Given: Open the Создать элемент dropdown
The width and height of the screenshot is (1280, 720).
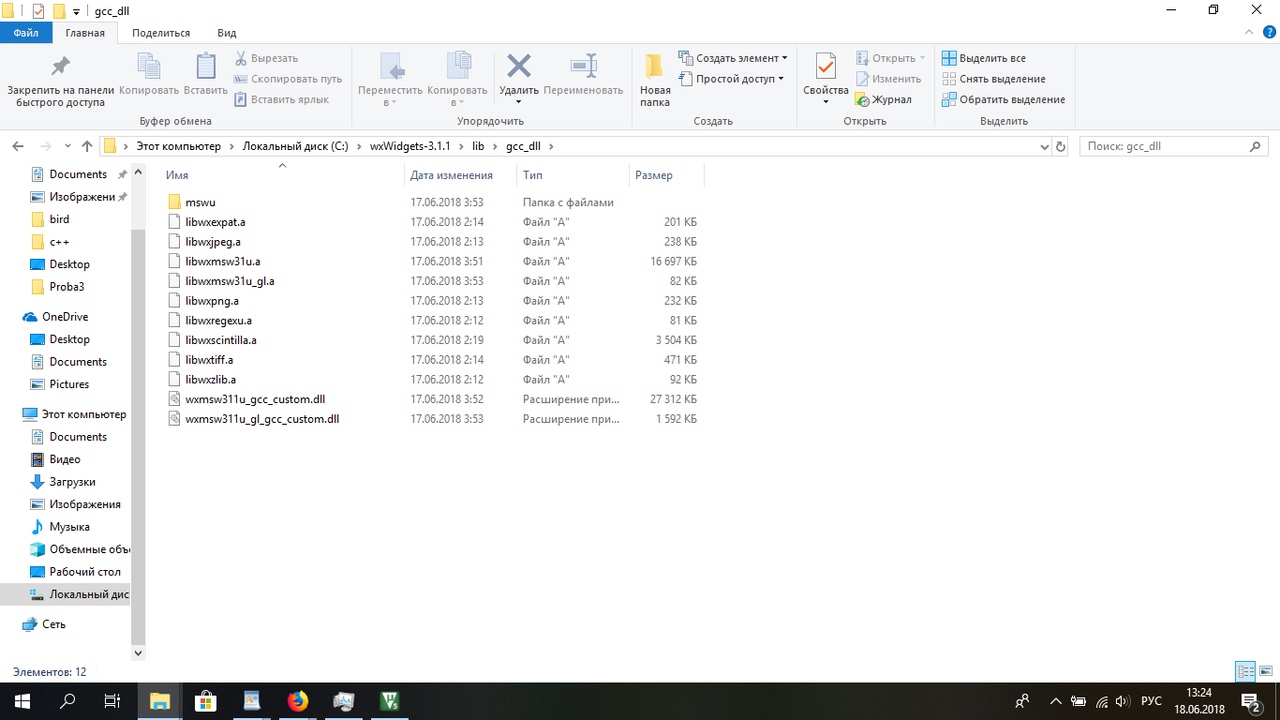Looking at the screenshot, I should coord(733,58).
